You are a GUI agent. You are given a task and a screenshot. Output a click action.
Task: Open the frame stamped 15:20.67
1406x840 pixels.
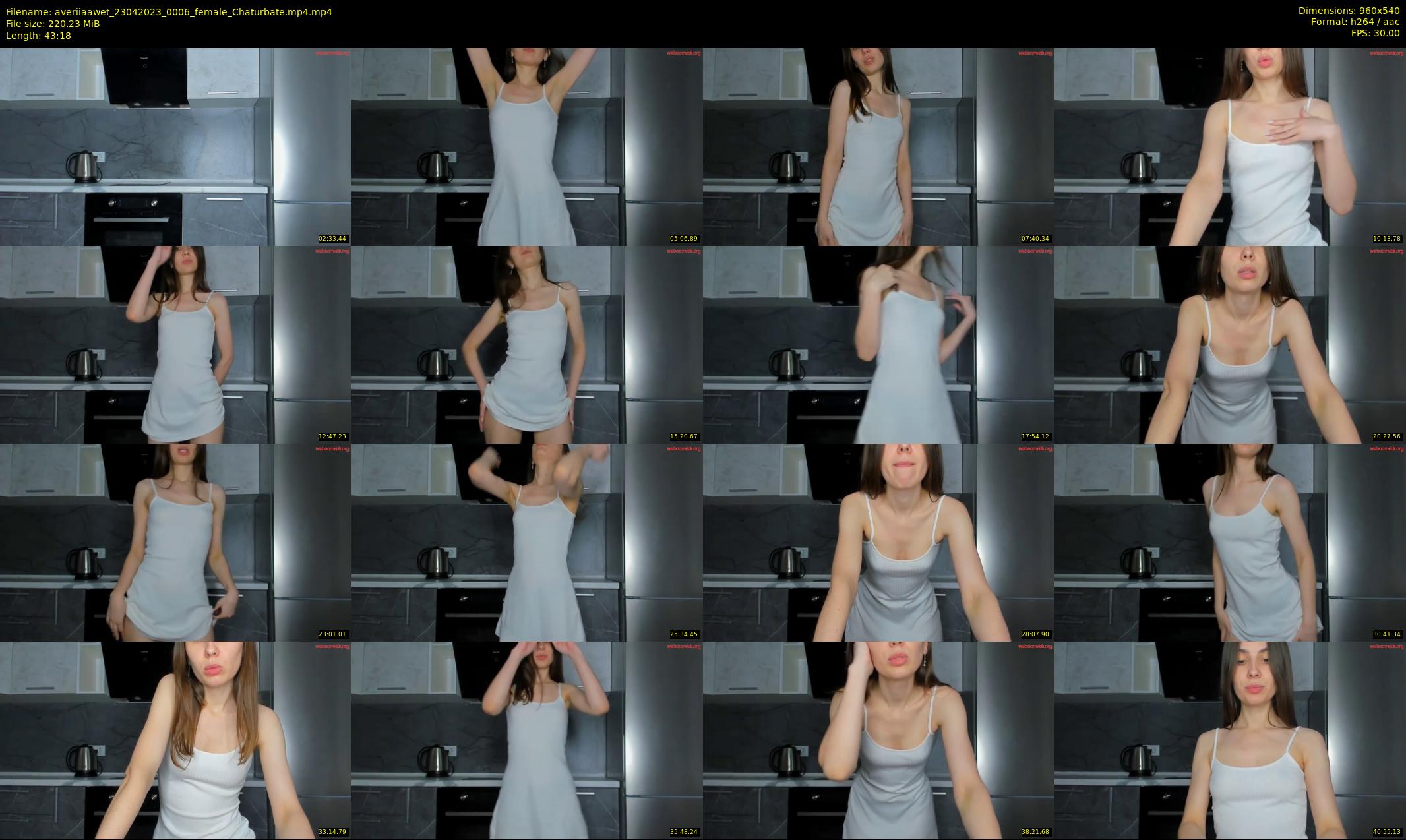(526, 344)
